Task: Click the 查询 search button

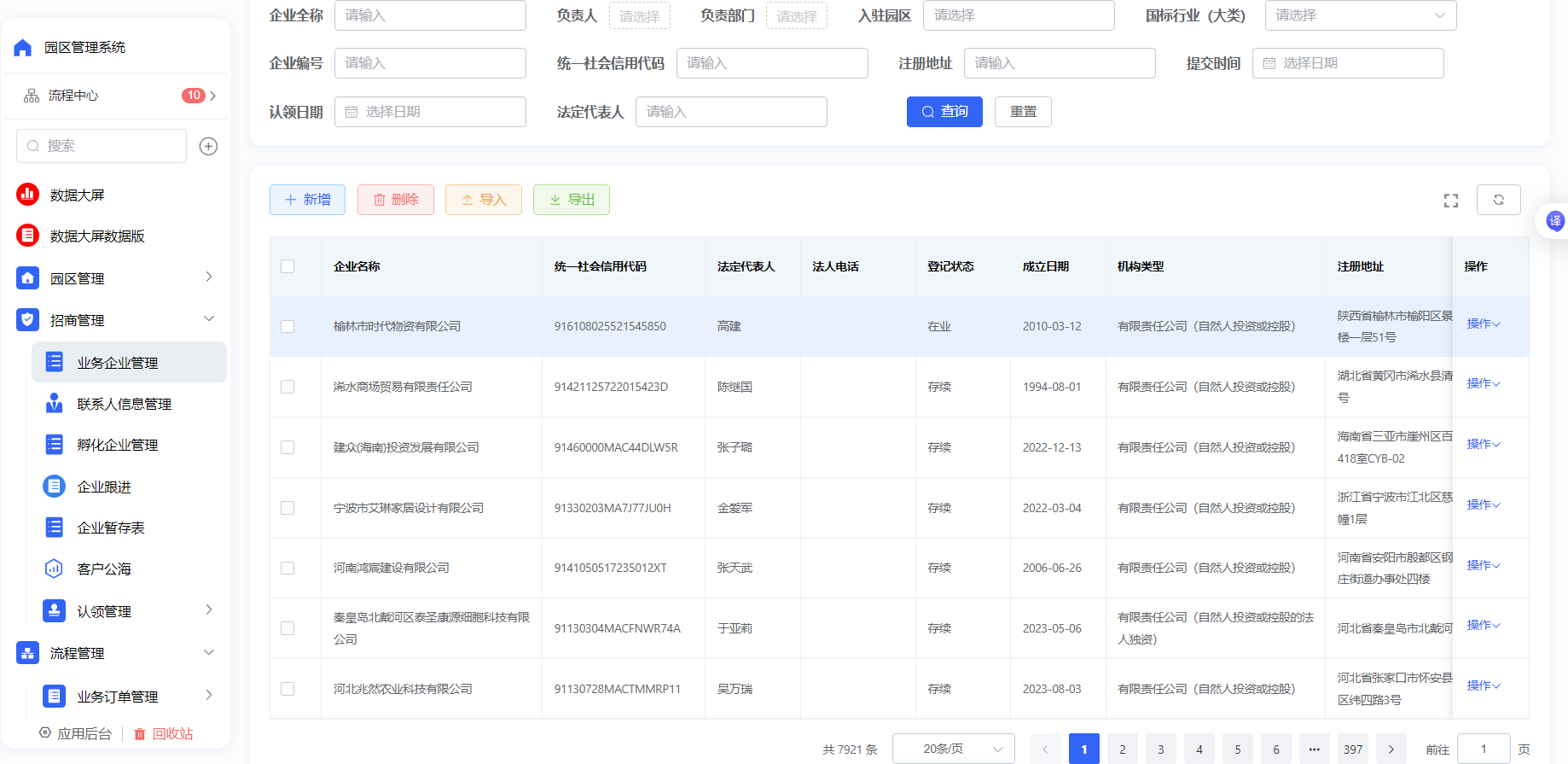Action: tap(944, 112)
